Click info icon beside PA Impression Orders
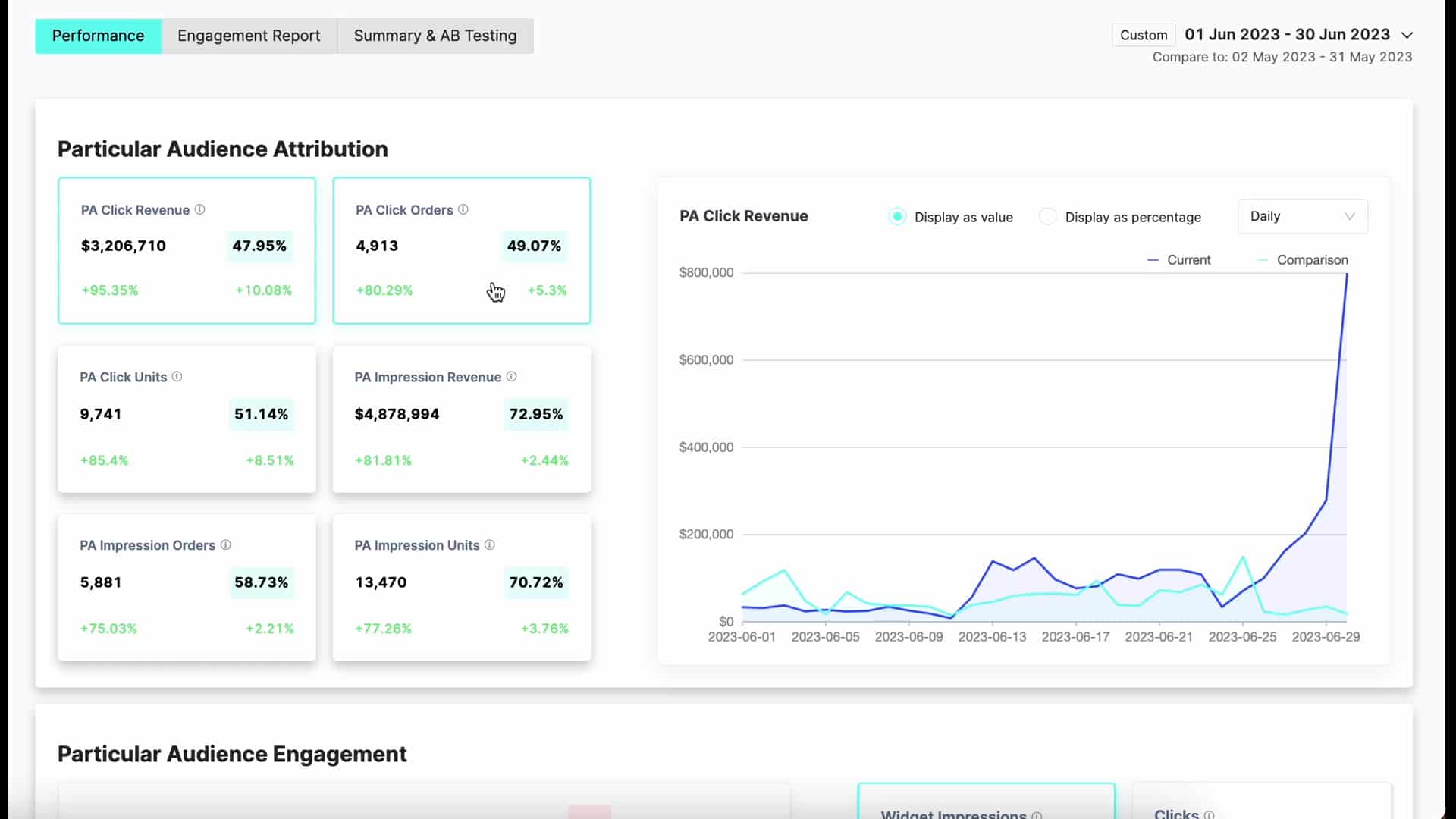The height and width of the screenshot is (819, 1456). point(225,544)
